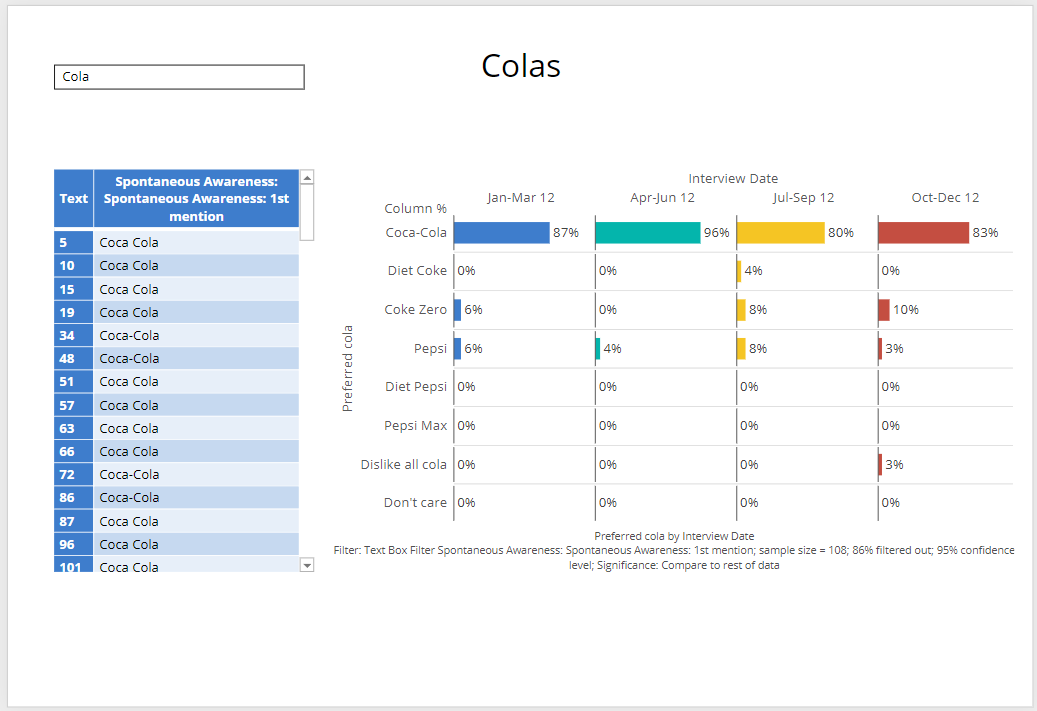The image size is (1037, 711).
Task: Click the Coca-Cola cell in row 86
Action: 196,497
